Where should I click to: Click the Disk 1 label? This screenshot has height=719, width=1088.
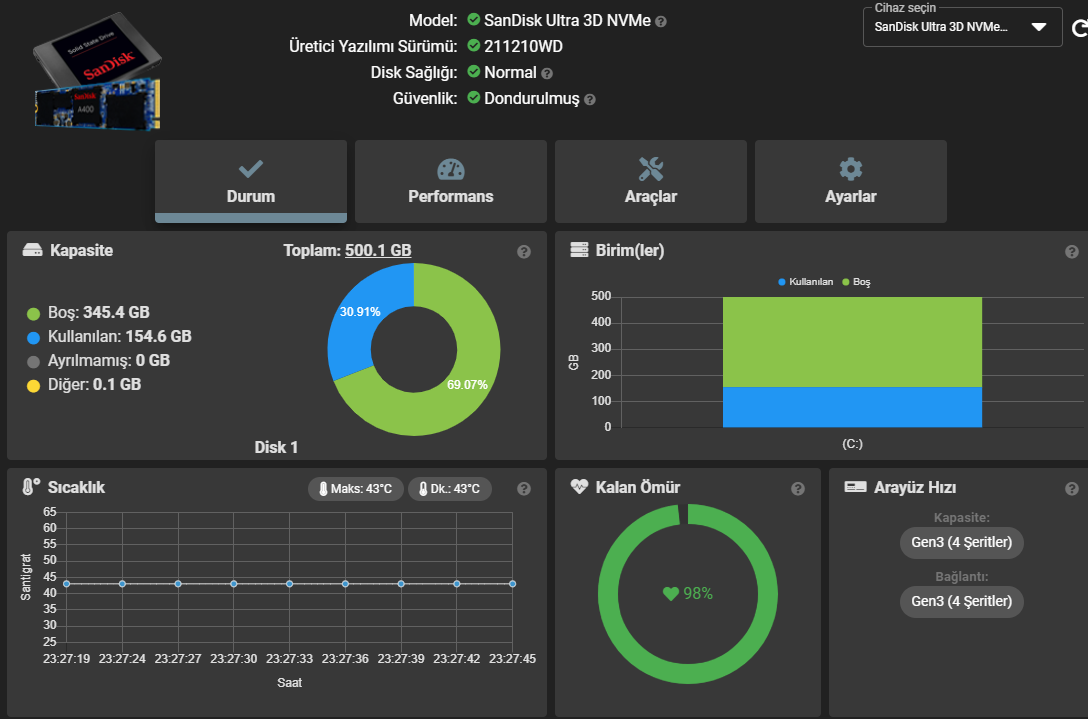276,447
